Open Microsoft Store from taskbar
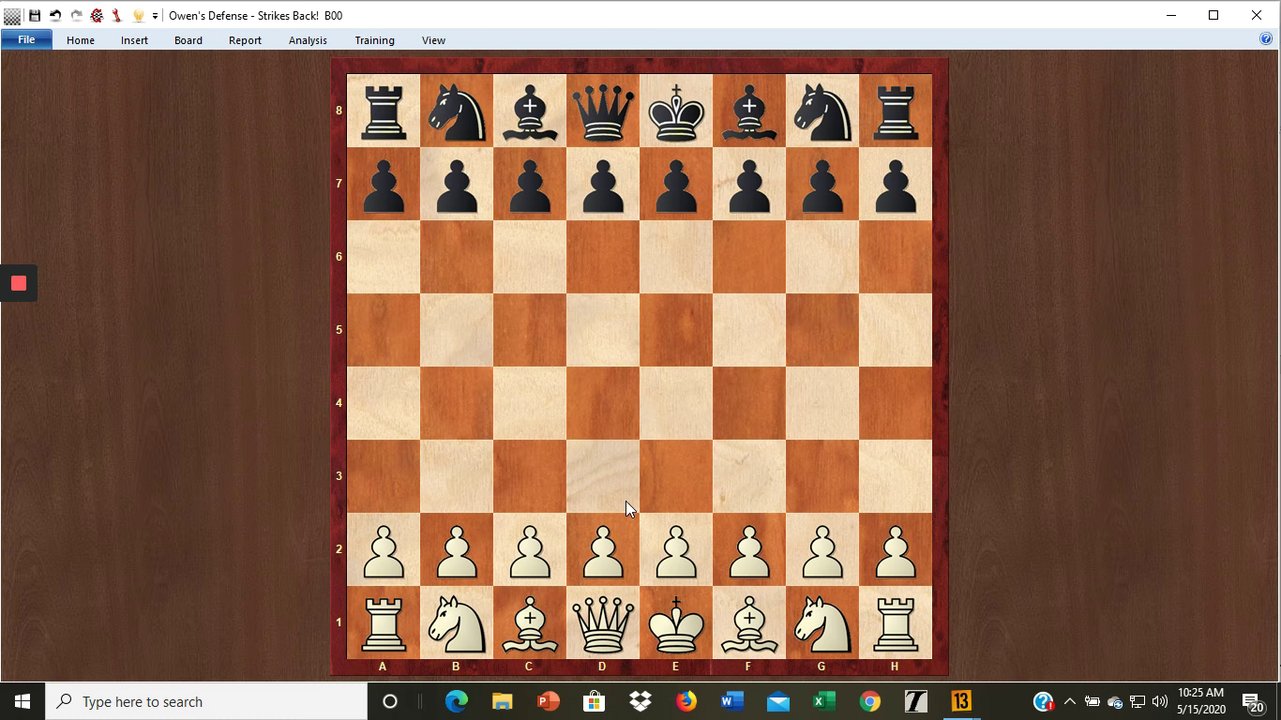The height and width of the screenshot is (720, 1281). (594, 701)
